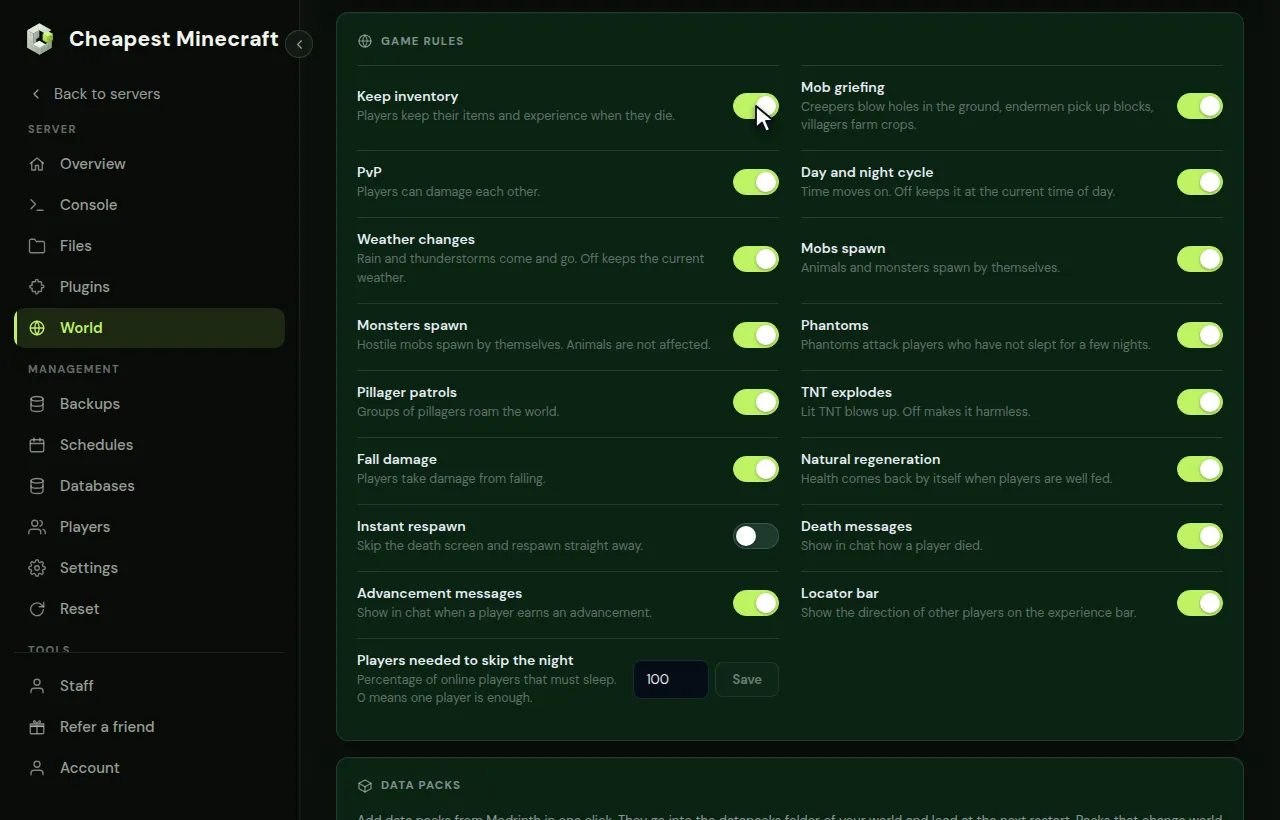Open the Account page
Viewport: 1280px width, 820px height.
pyautogui.click(x=149, y=768)
